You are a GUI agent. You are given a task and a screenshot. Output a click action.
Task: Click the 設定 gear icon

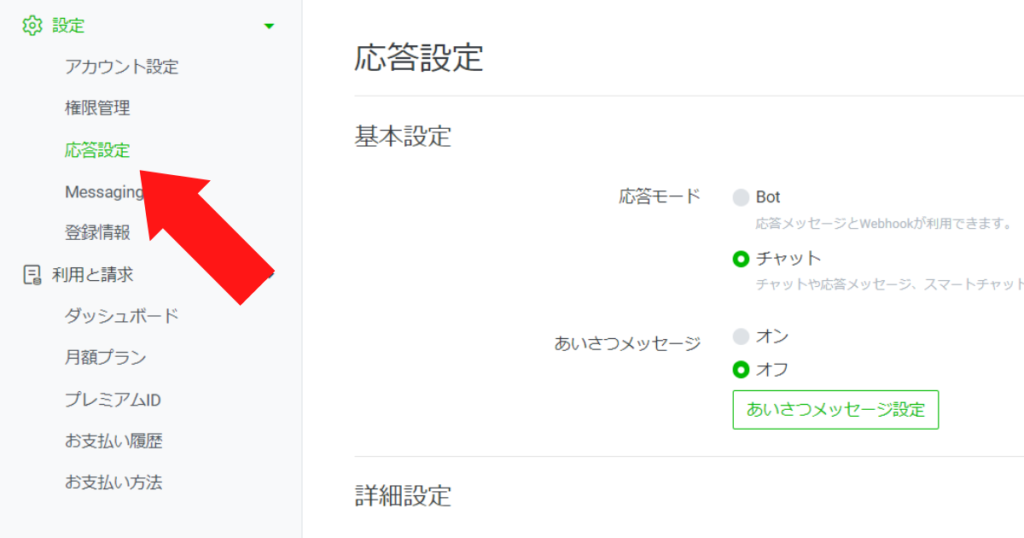[32, 25]
